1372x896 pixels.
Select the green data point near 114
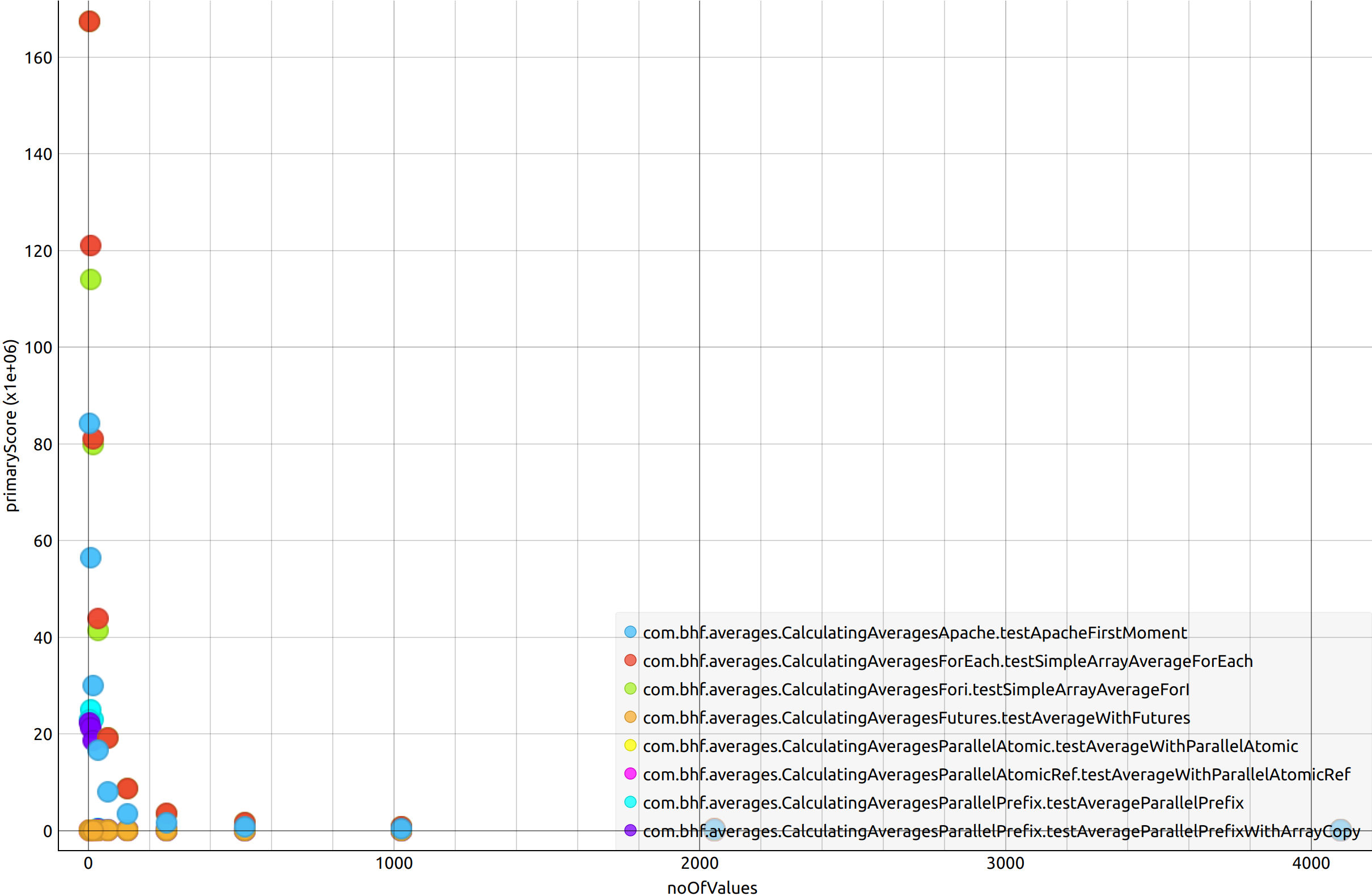click(x=91, y=280)
